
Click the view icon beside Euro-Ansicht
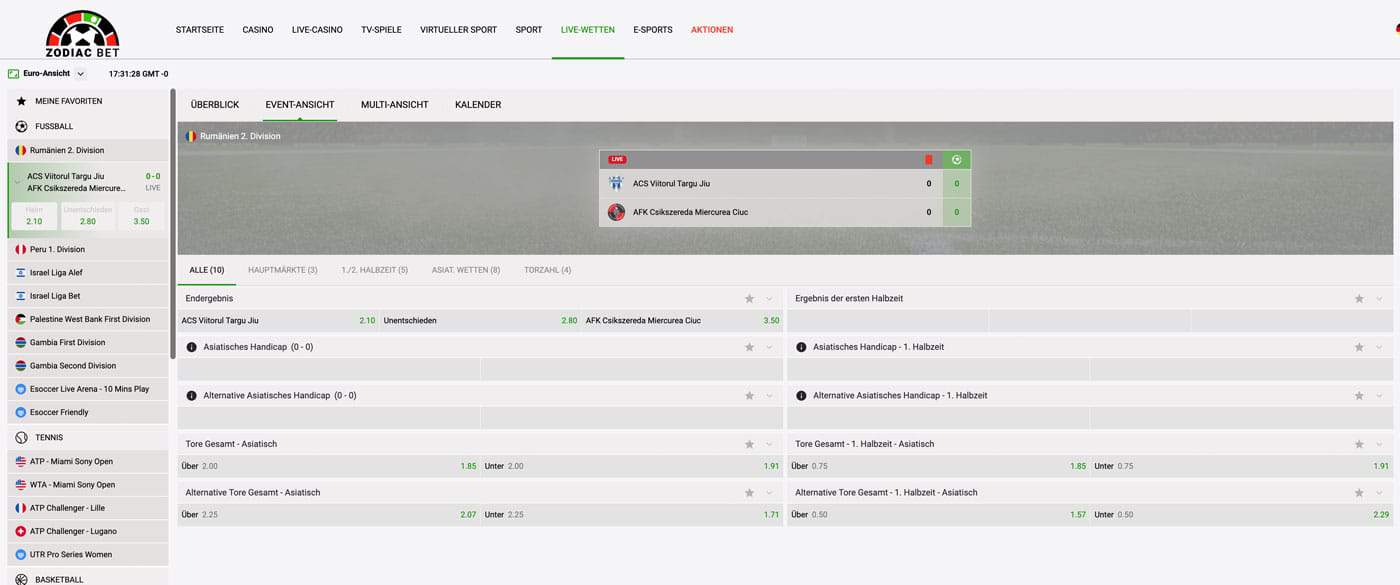13,73
